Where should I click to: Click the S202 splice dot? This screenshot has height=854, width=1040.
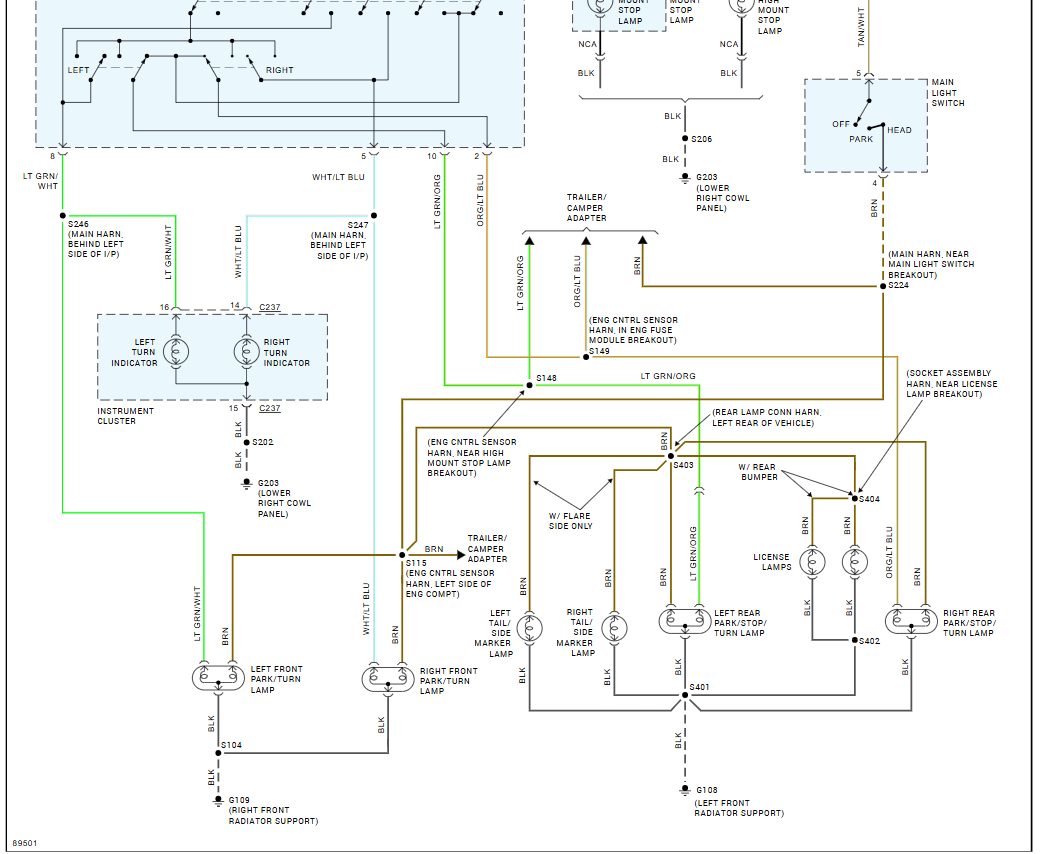tap(247, 442)
